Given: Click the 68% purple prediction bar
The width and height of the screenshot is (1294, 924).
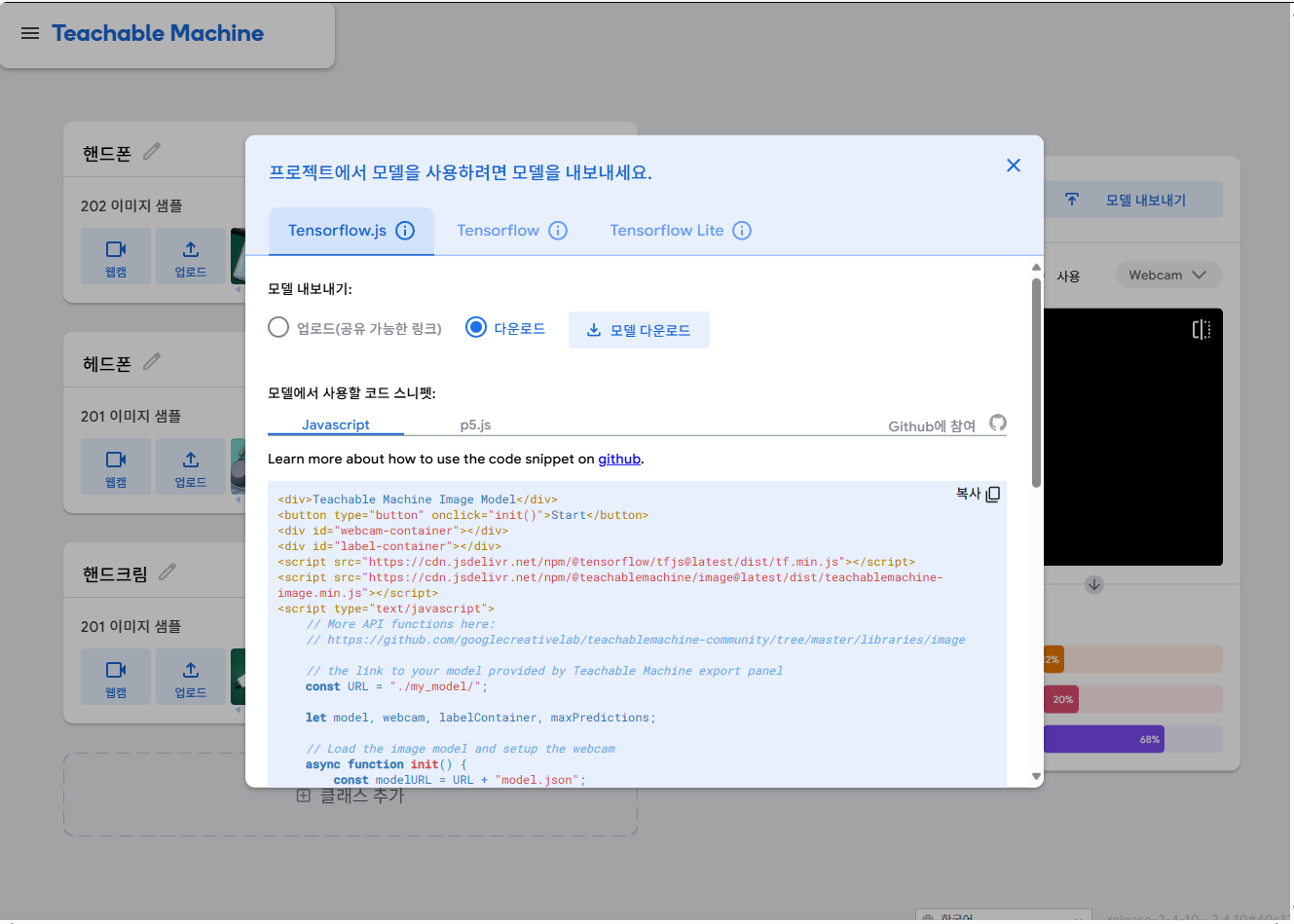Looking at the screenshot, I should coord(1104,739).
